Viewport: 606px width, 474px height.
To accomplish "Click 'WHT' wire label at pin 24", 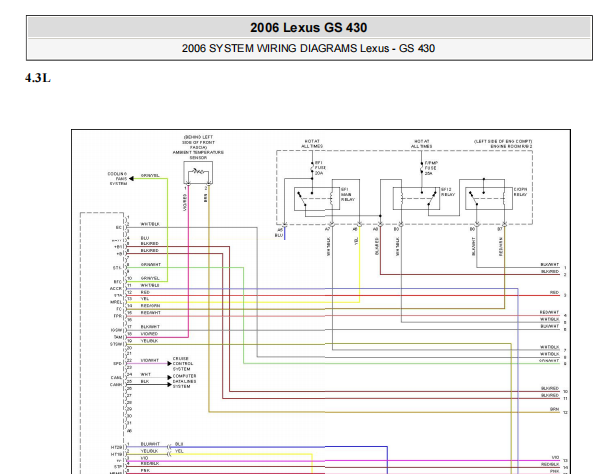I will (x=146, y=375).
